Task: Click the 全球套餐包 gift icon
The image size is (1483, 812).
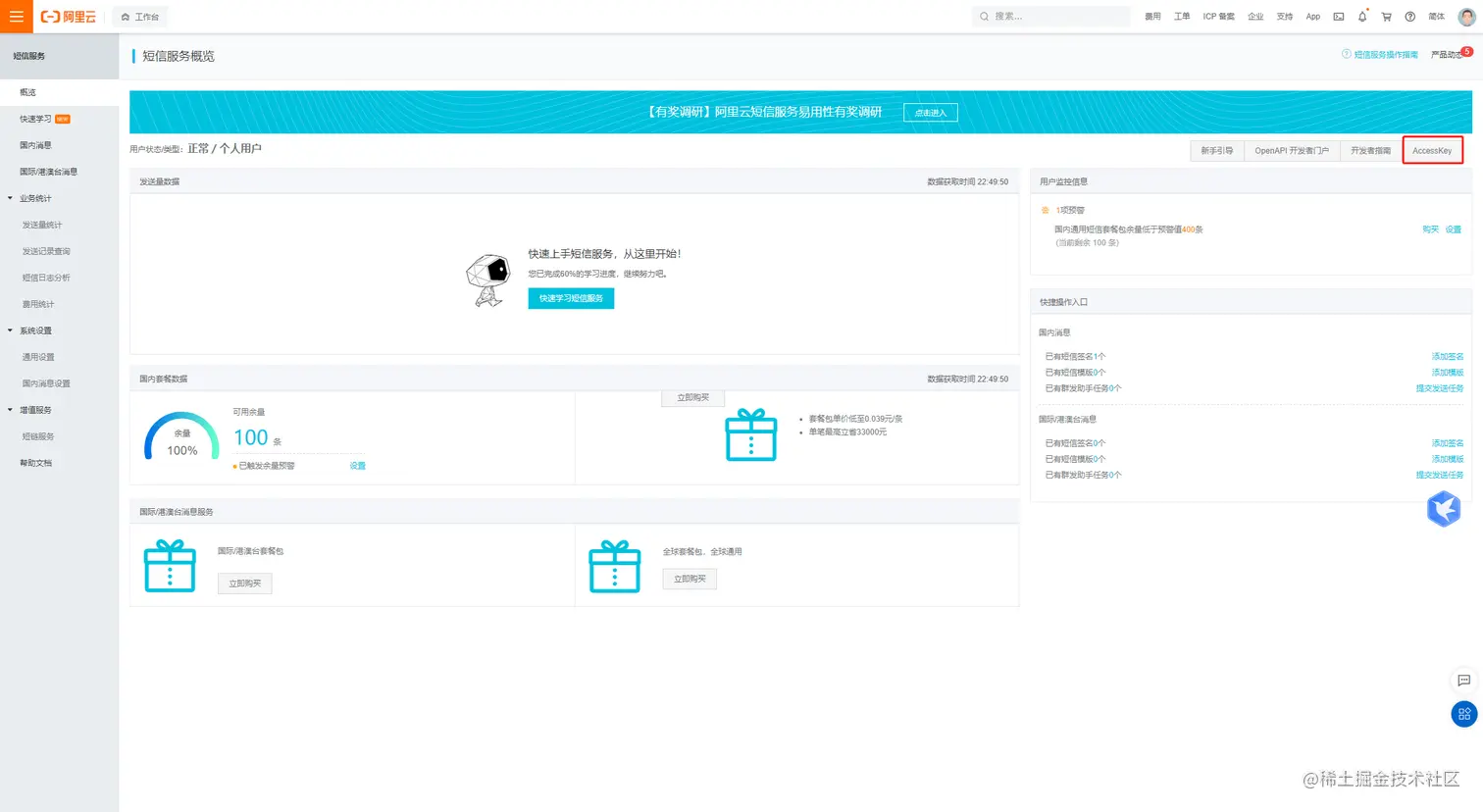Action: (x=615, y=566)
